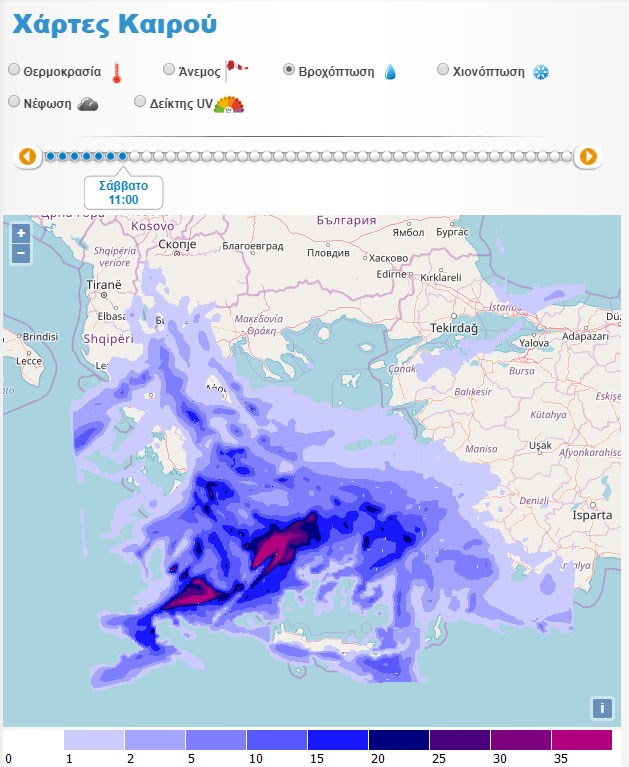Click the 25 mm dark purple legend swatch
Viewport: 629px width, 767px height.
[x=460, y=740]
